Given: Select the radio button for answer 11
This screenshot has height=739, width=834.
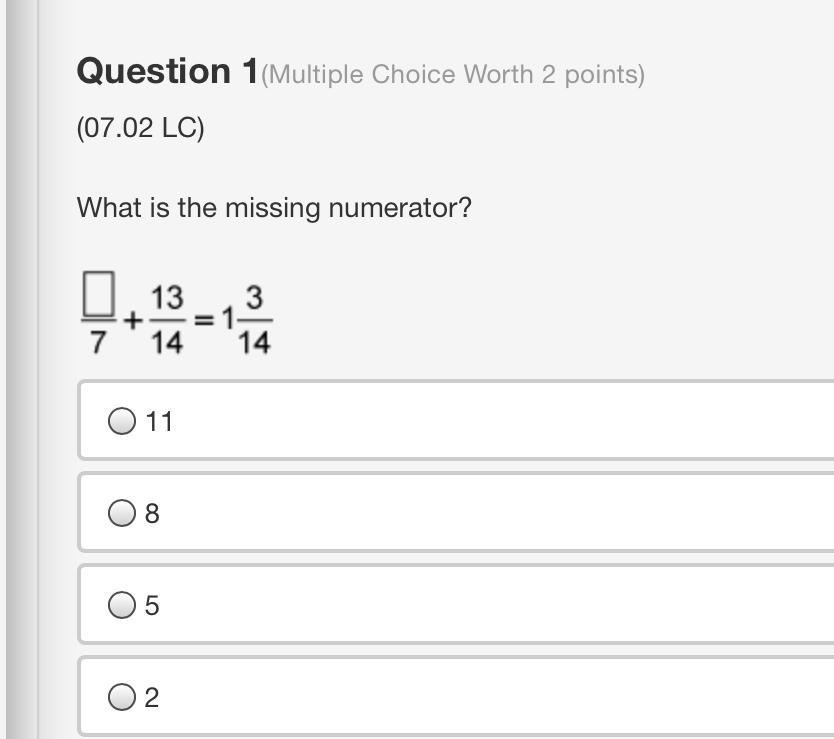Looking at the screenshot, I should [x=122, y=421].
